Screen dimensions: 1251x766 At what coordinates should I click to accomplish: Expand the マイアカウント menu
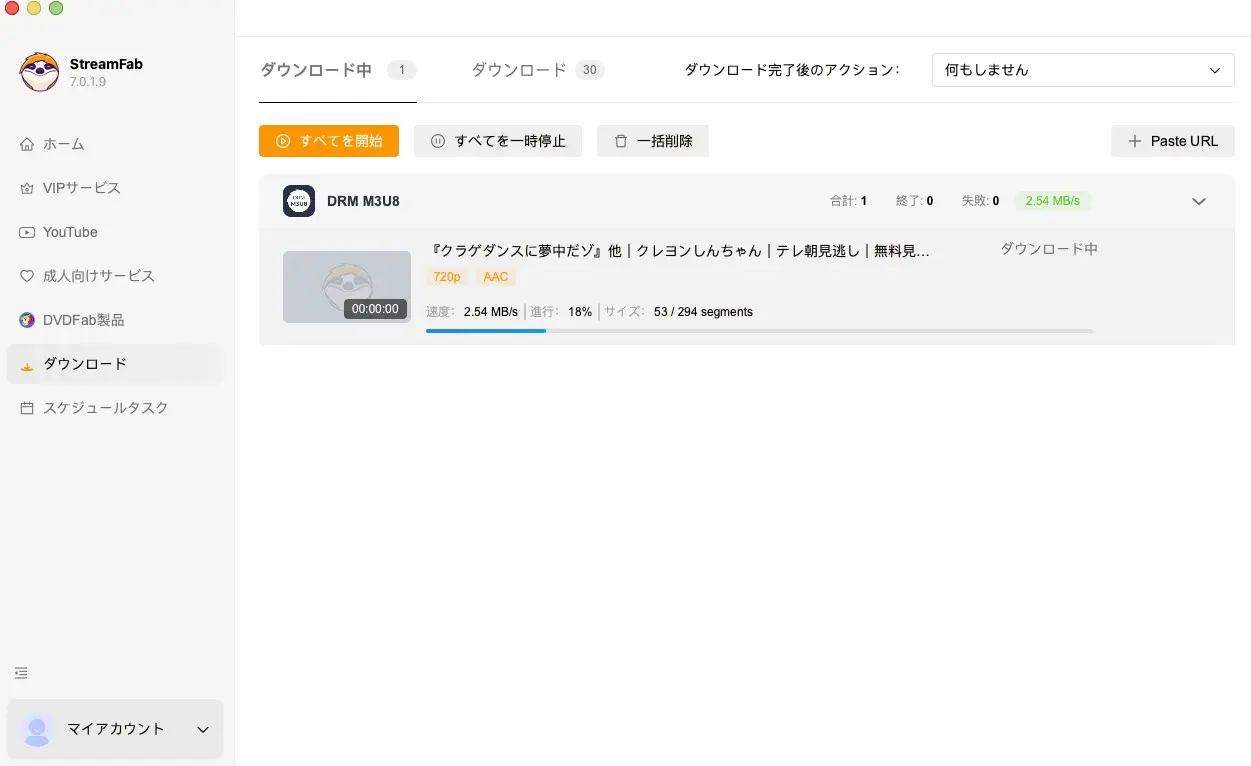(x=115, y=729)
